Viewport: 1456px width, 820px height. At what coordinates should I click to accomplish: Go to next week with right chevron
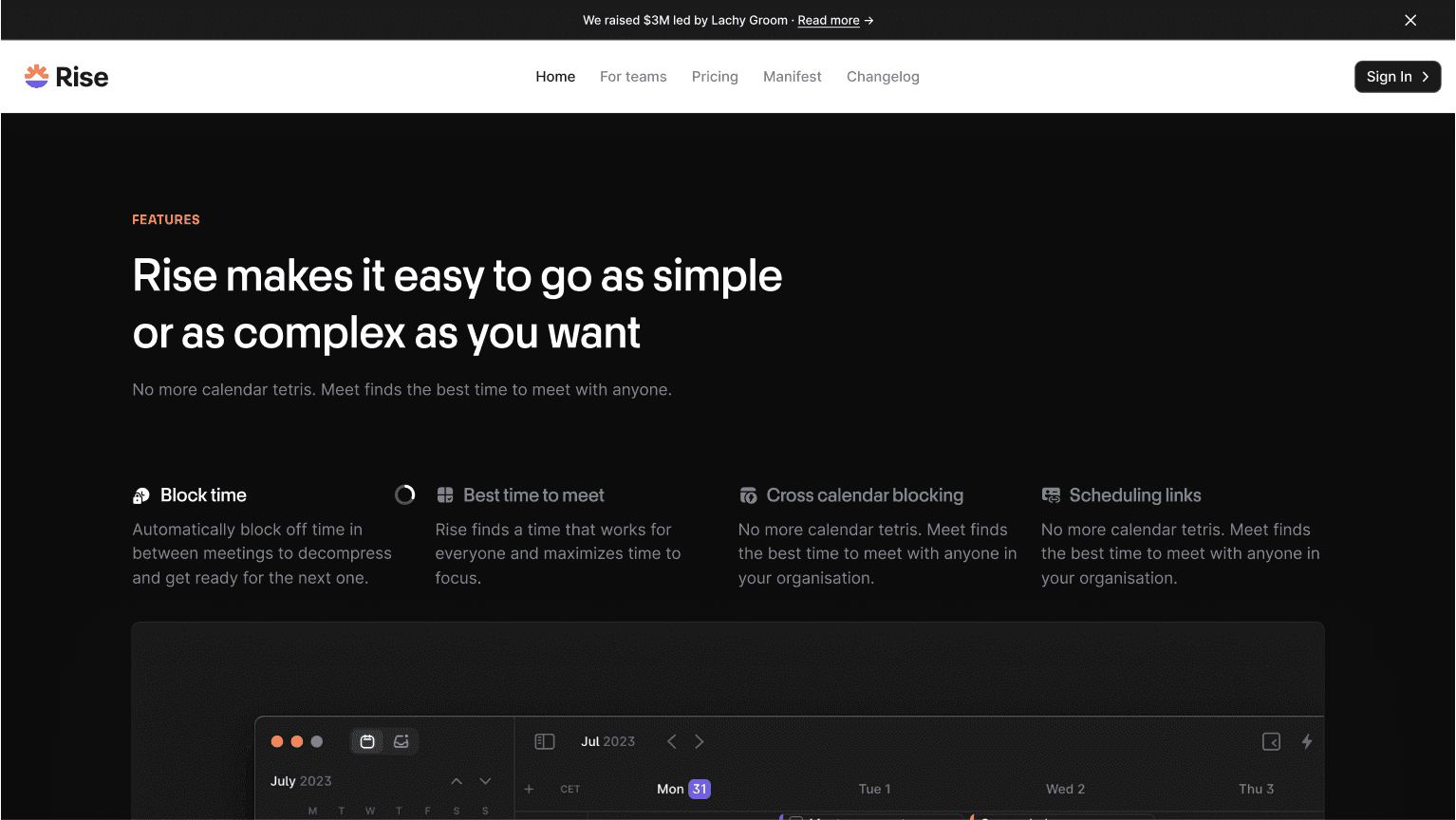click(x=700, y=741)
